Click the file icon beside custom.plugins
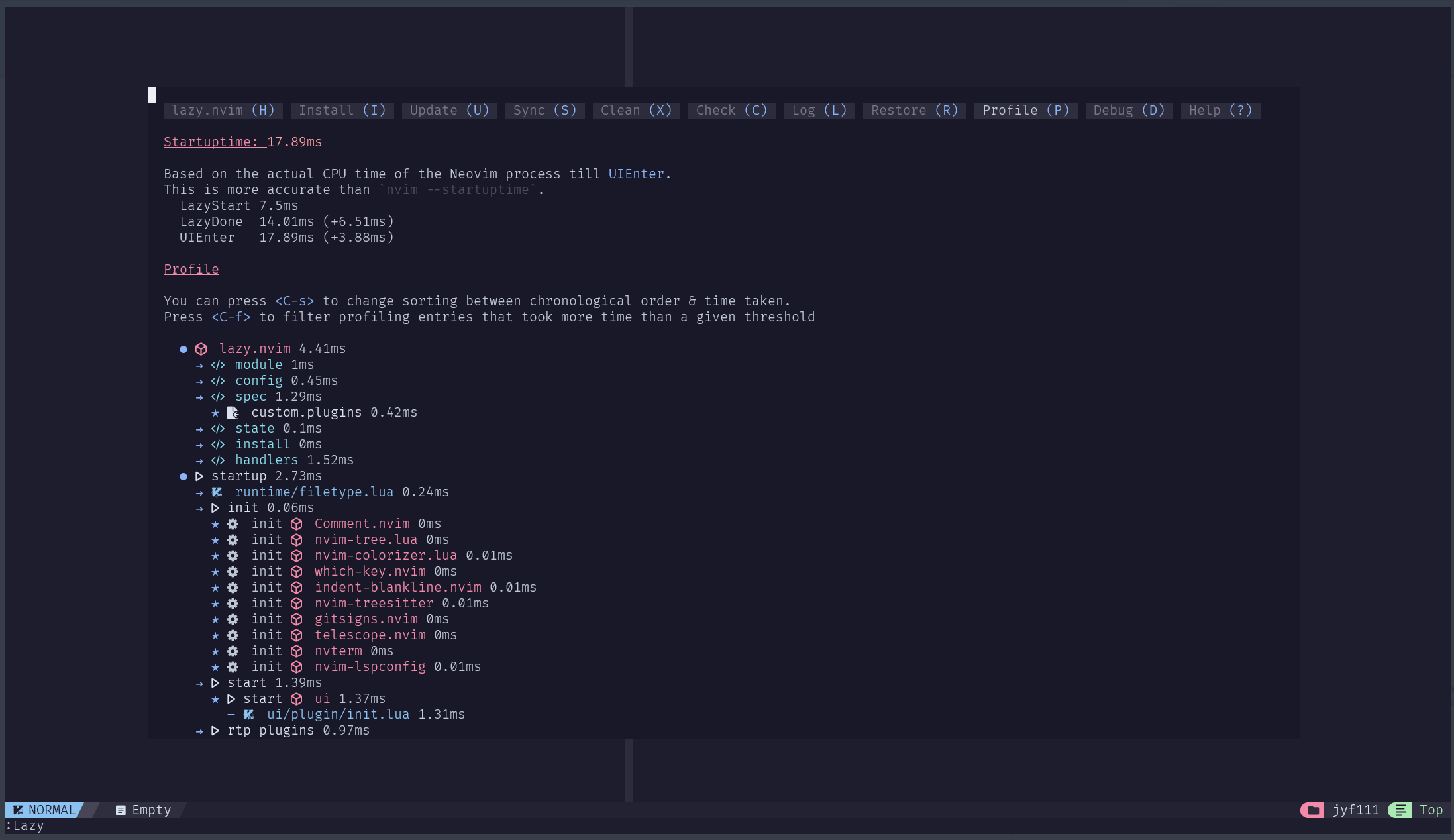The width and height of the screenshot is (1454, 840). coord(233,413)
